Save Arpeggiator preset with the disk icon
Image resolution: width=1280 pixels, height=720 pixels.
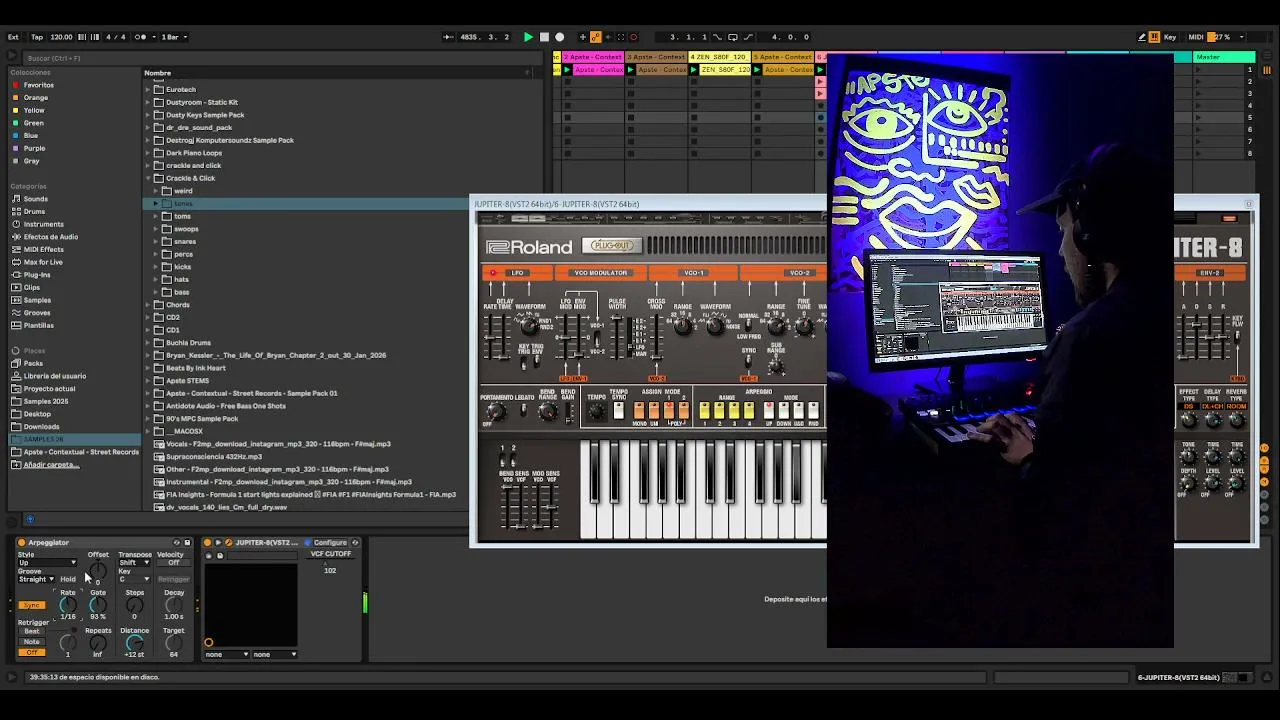pos(187,543)
